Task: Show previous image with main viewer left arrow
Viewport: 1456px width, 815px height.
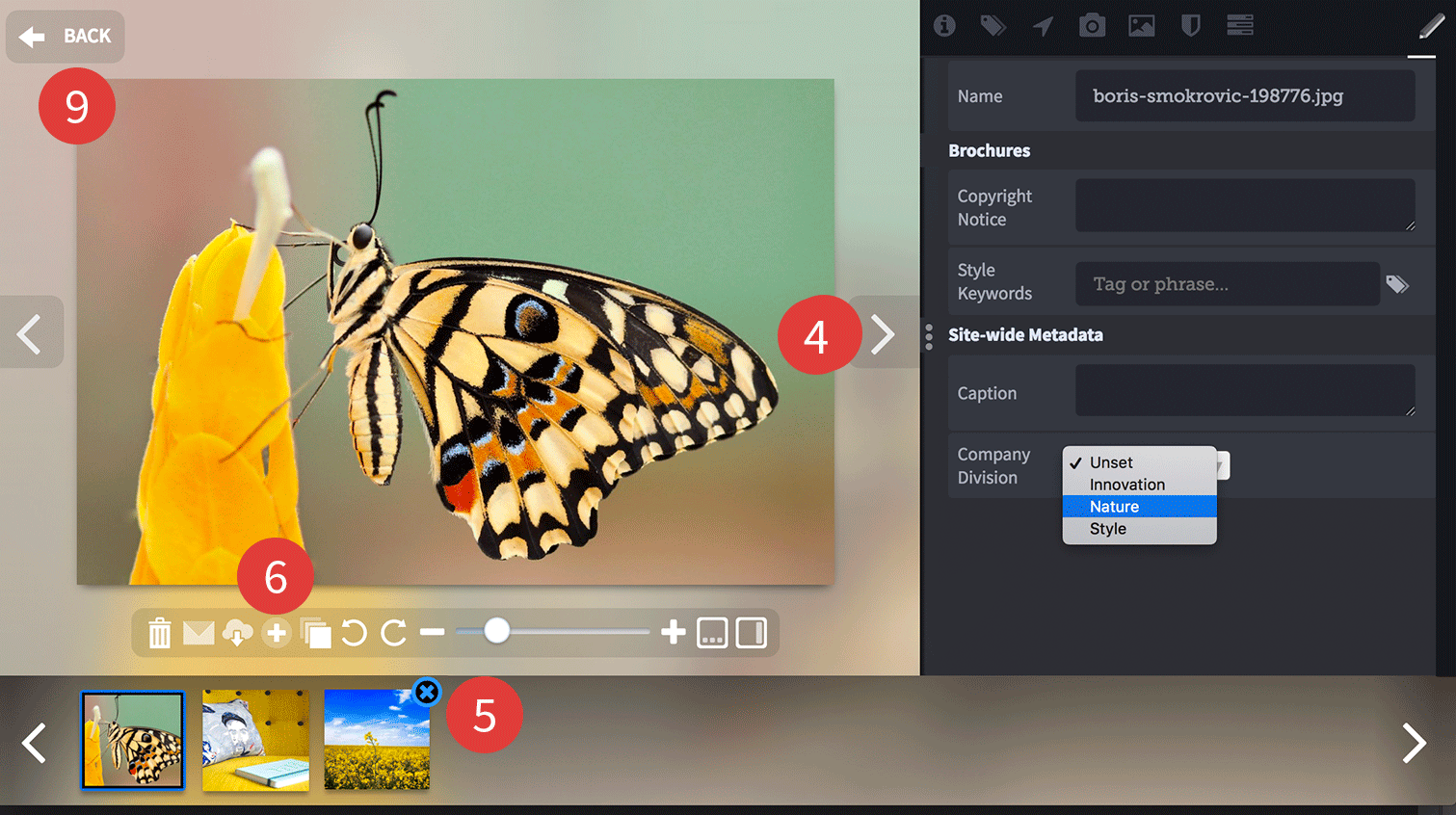Action: 31,332
